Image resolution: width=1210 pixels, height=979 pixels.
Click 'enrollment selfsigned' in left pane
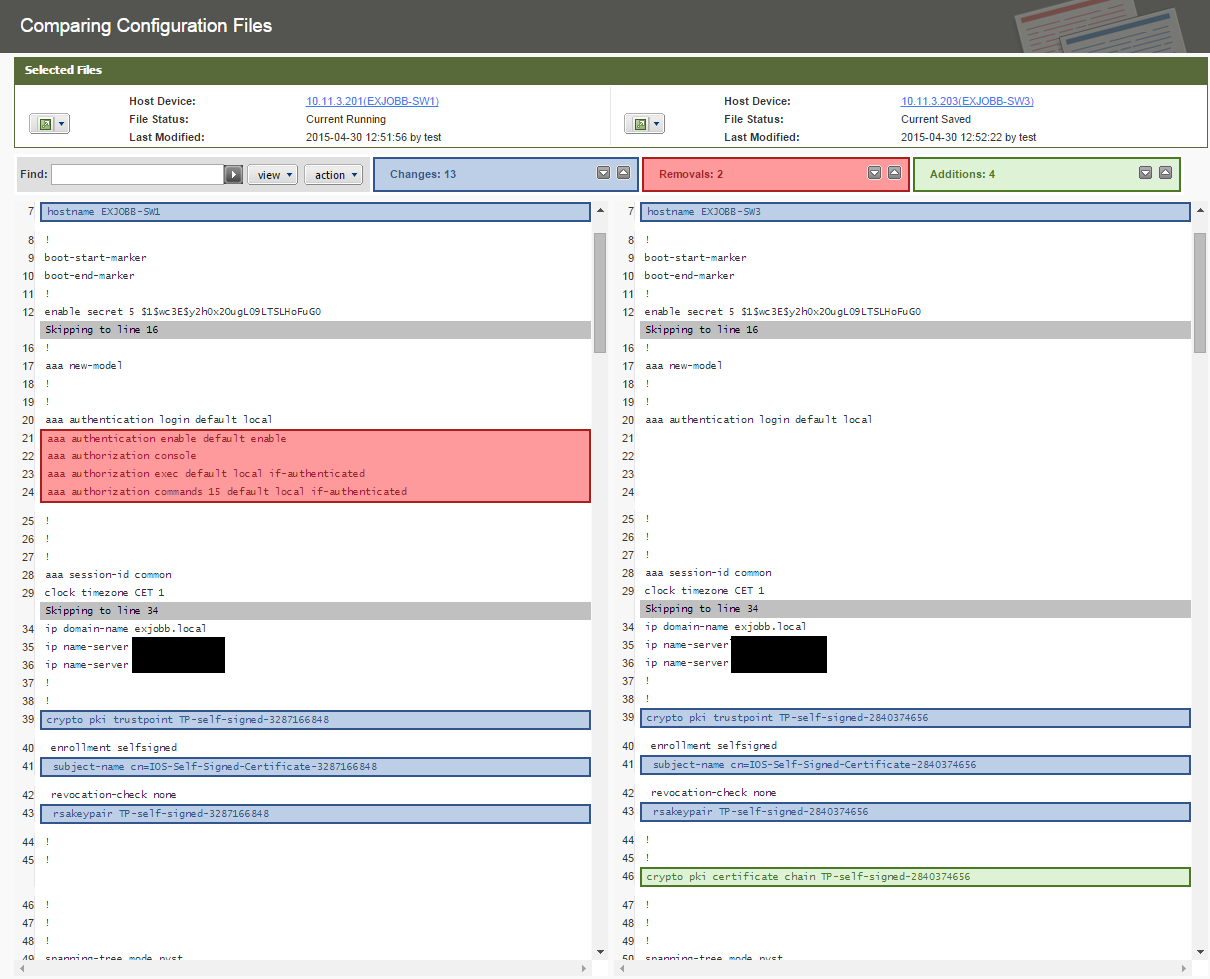click(x=114, y=748)
